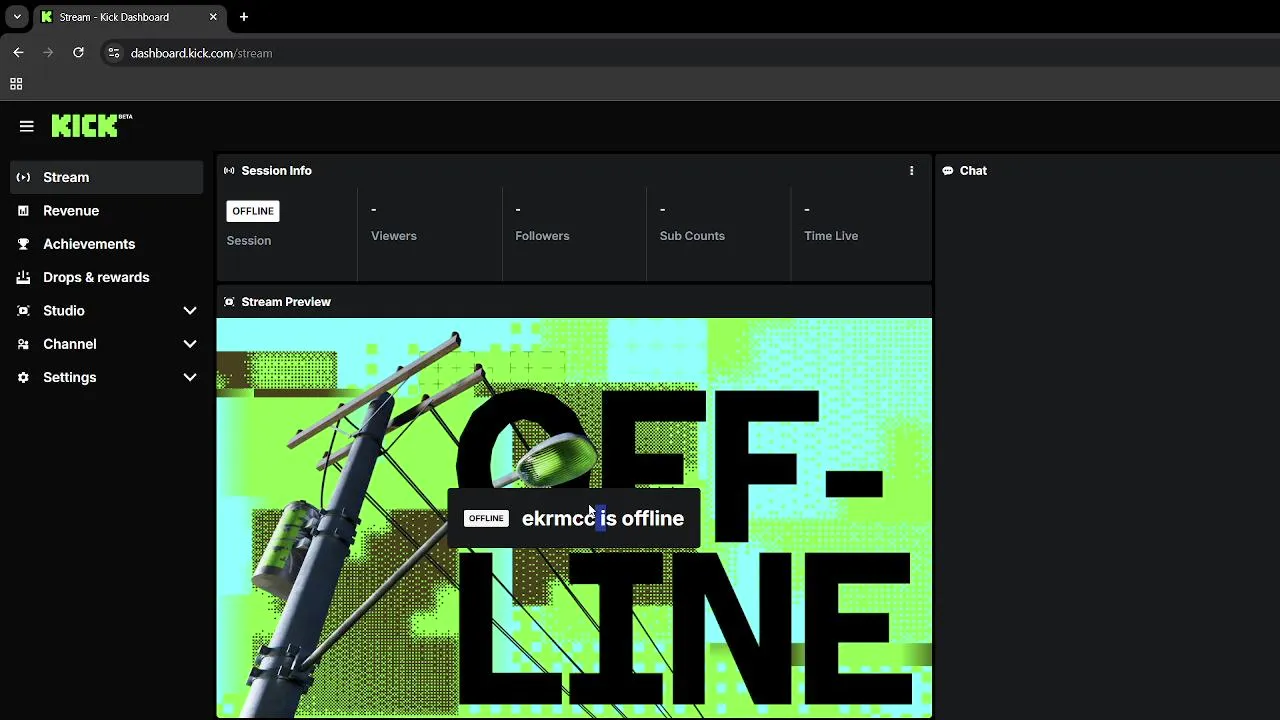The height and width of the screenshot is (720, 1280).
Task: Click the address bar URL
Action: tap(201, 53)
